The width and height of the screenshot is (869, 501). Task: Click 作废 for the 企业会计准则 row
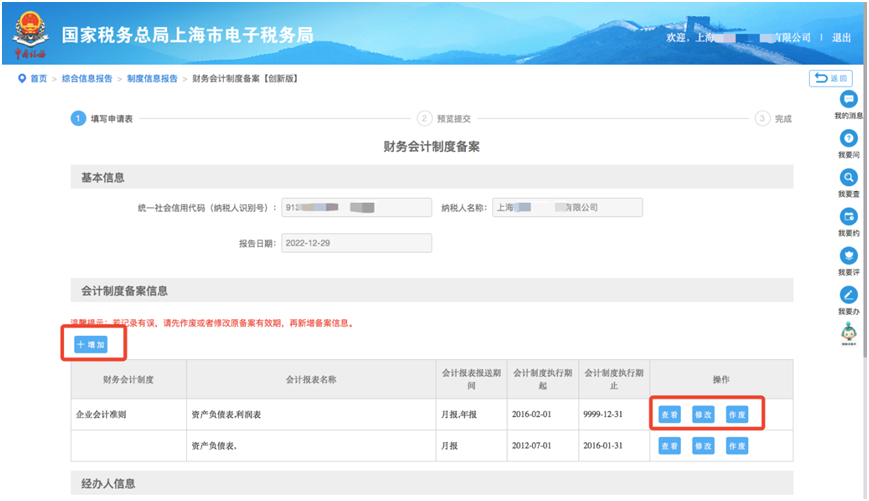pyautogui.click(x=737, y=414)
